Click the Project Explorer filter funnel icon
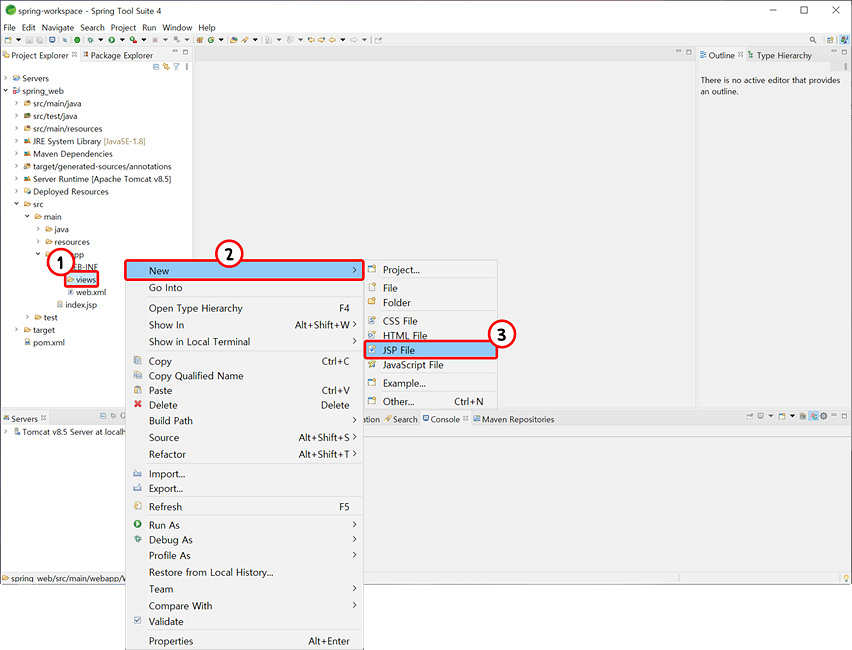This screenshot has width=852, height=650. [176, 66]
